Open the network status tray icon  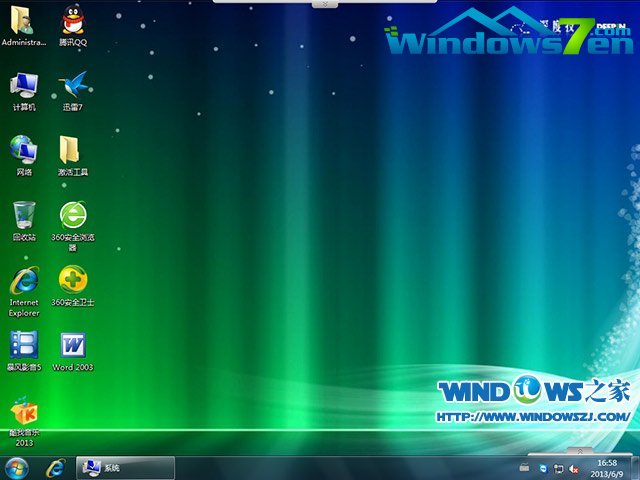point(558,469)
